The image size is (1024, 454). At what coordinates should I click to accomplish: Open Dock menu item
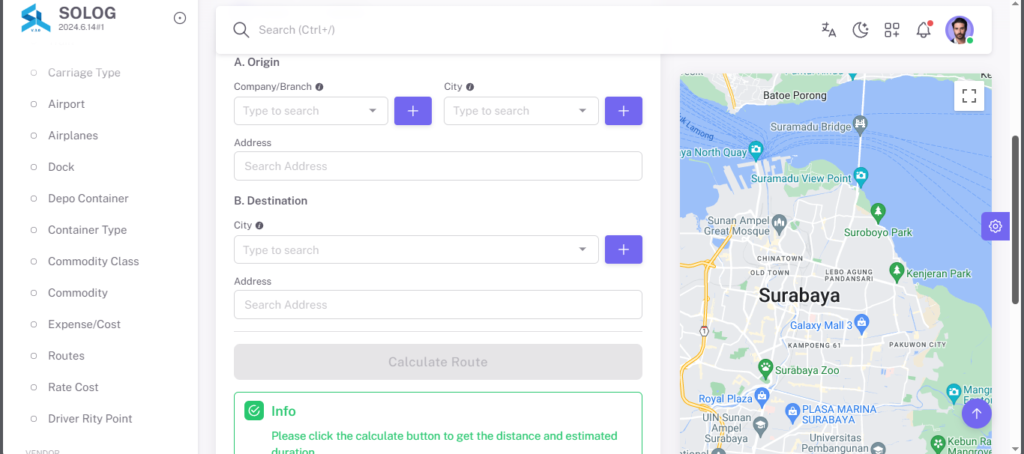click(61, 167)
